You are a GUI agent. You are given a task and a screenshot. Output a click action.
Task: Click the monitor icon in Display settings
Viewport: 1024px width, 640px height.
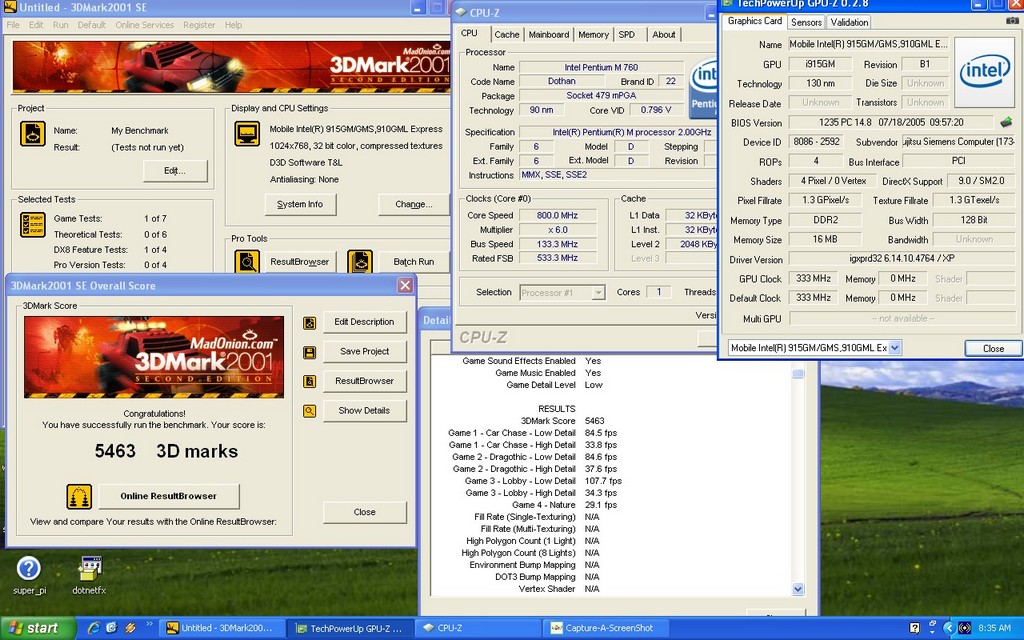[247, 134]
